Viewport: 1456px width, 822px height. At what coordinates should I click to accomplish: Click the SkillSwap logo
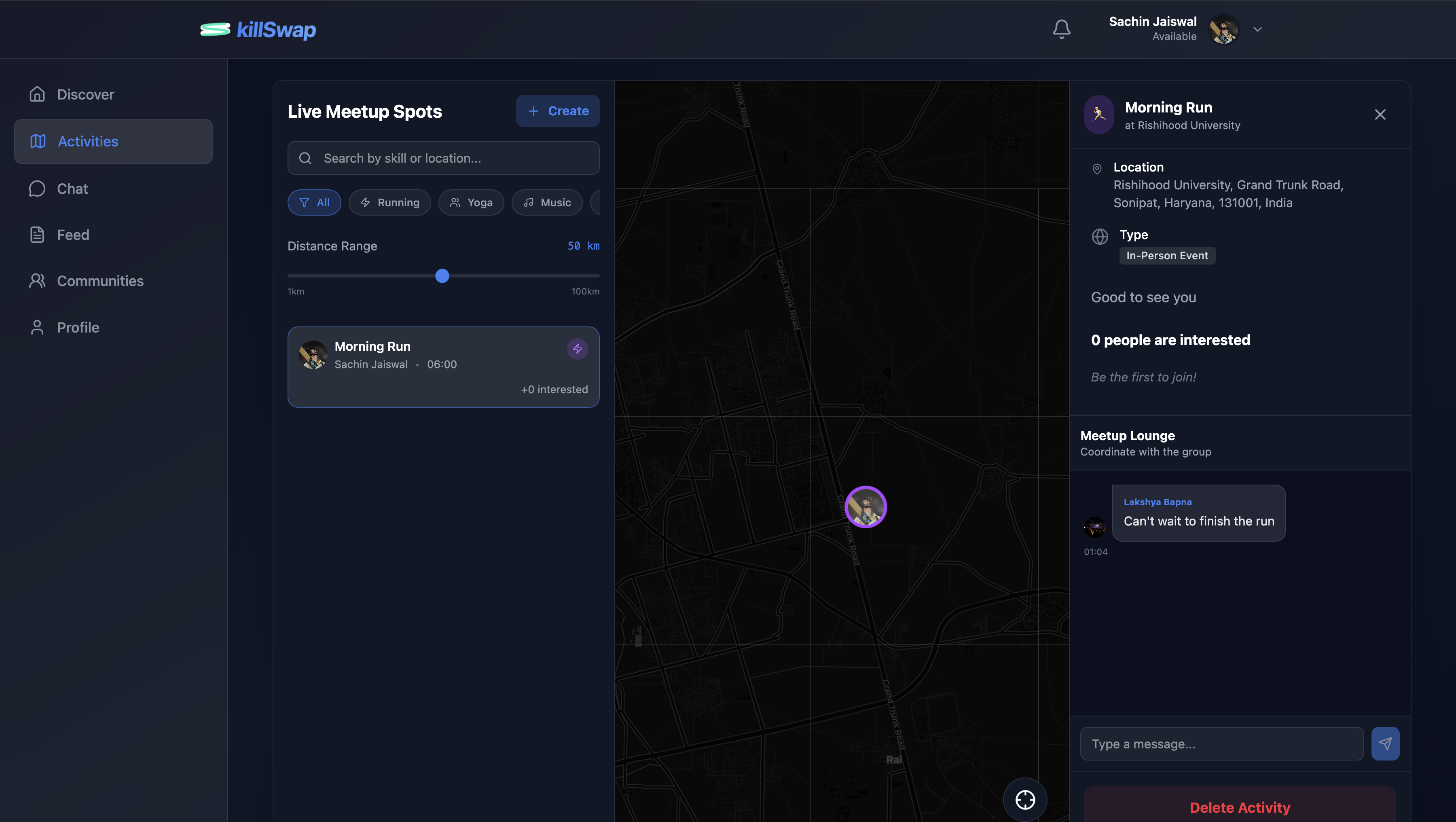tap(258, 30)
